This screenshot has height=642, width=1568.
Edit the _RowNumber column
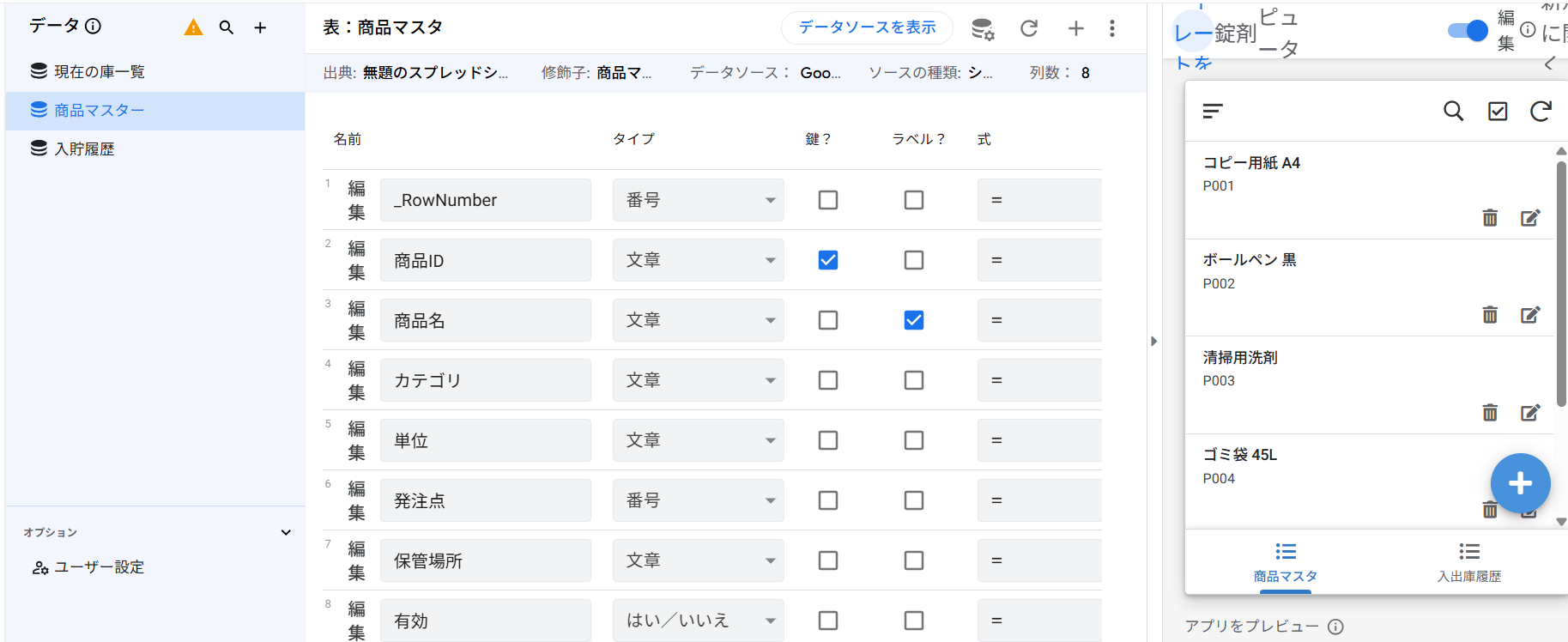point(356,200)
